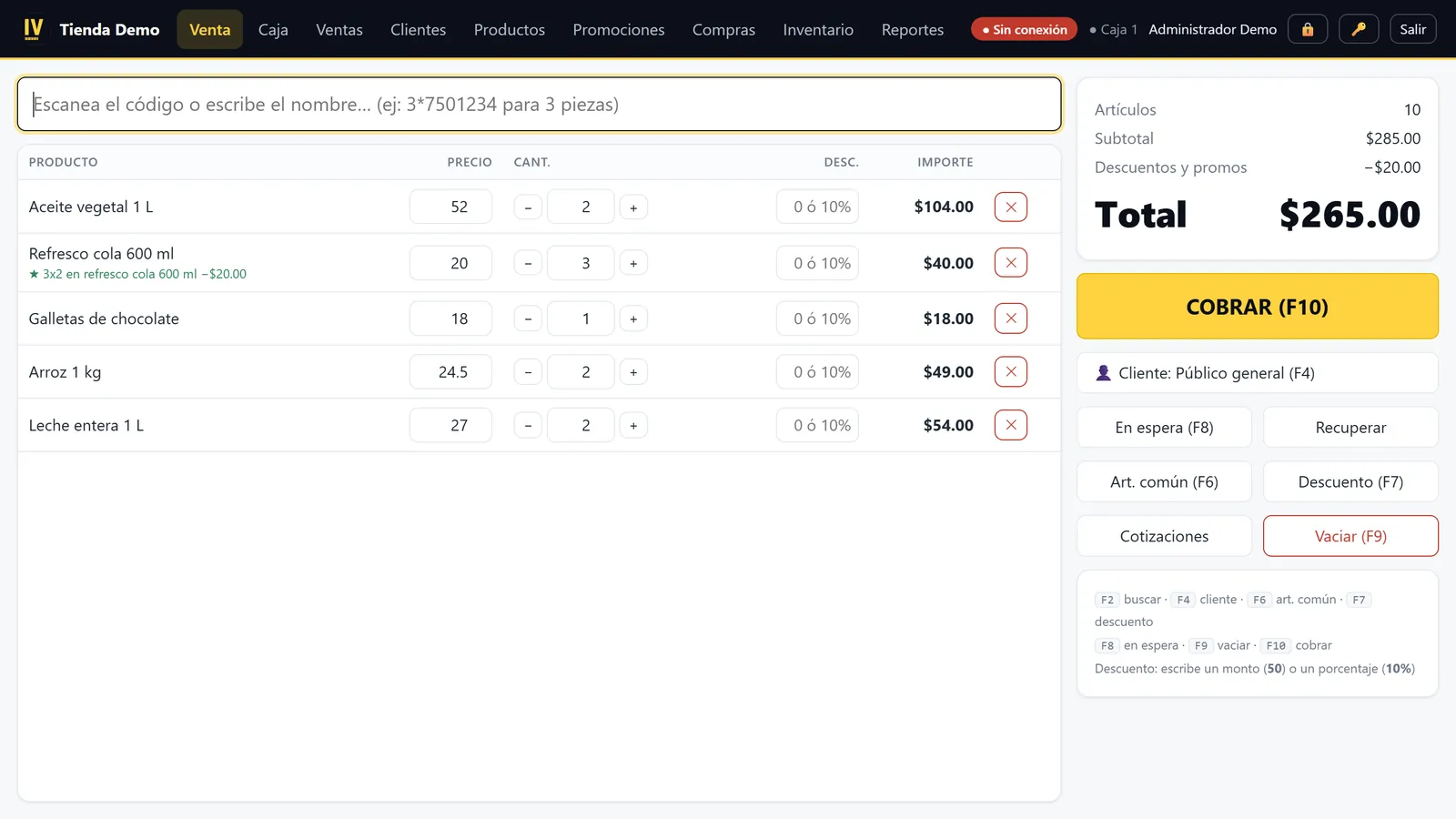Viewport: 1456px width, 819px height.
Task: Click the Sin conexión status badge
Action: [x=1025, y=29]
